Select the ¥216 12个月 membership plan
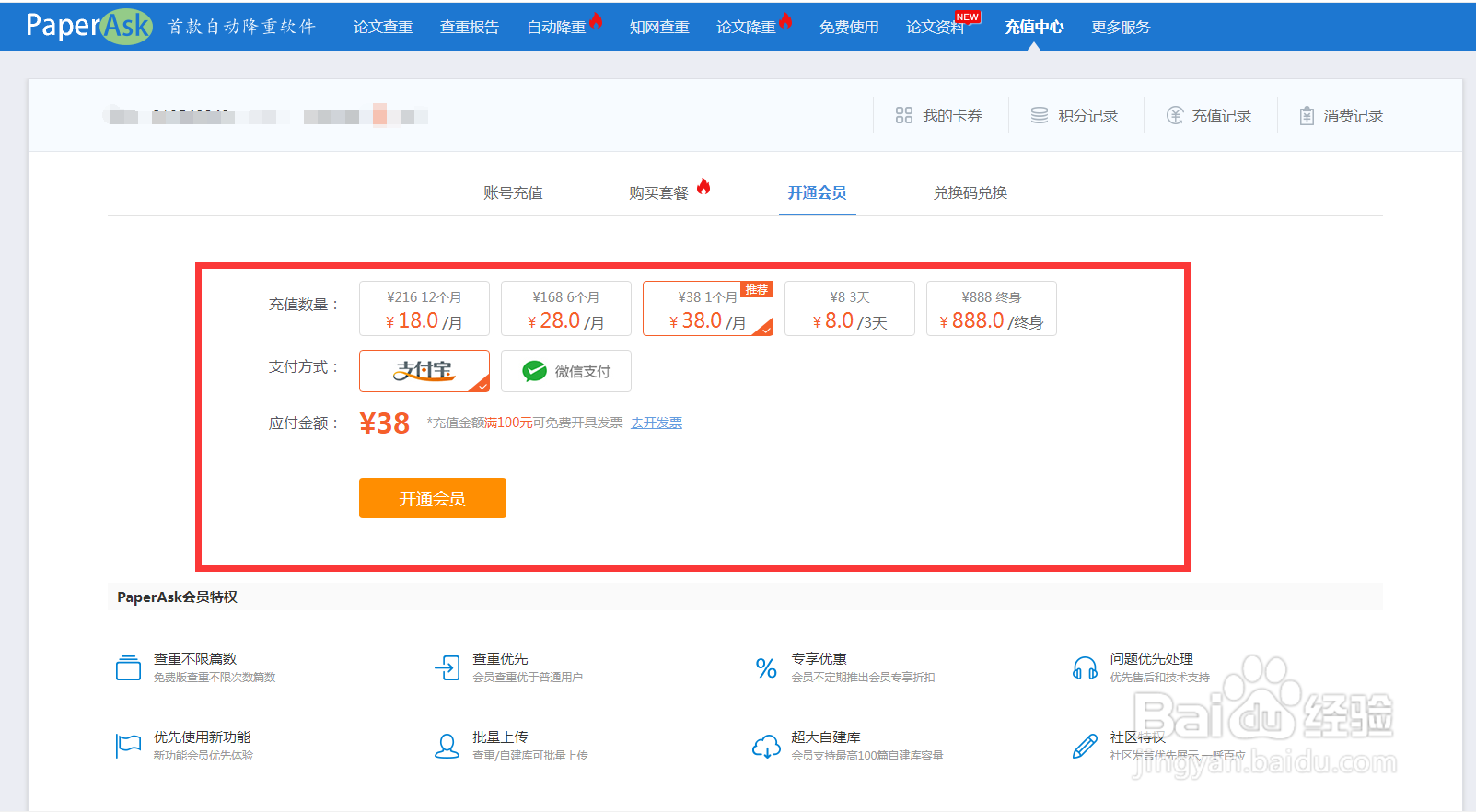The height and width of the screenshot is (812, 1476). (424, 308)
